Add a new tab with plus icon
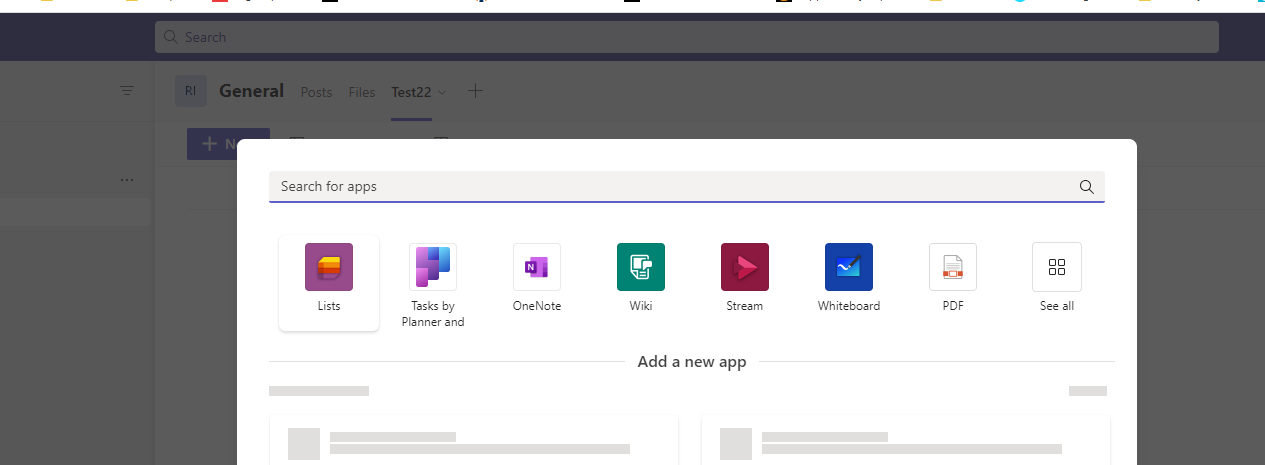This screenshot has width=1265, height=465. 476,91
